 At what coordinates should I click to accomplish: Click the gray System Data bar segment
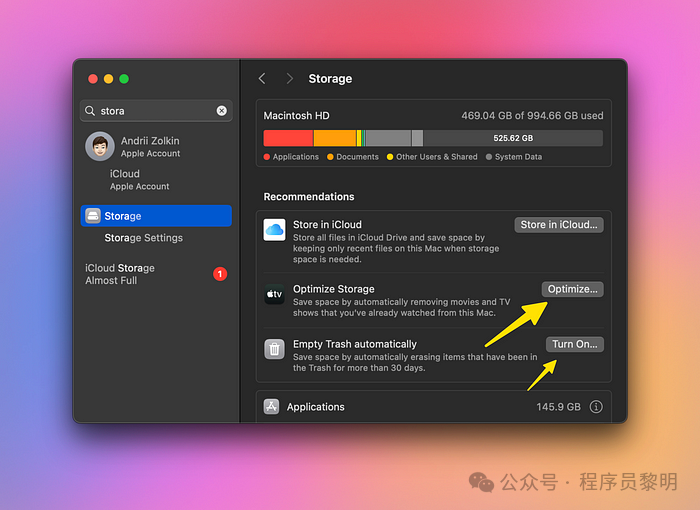[x=388, y=138]
